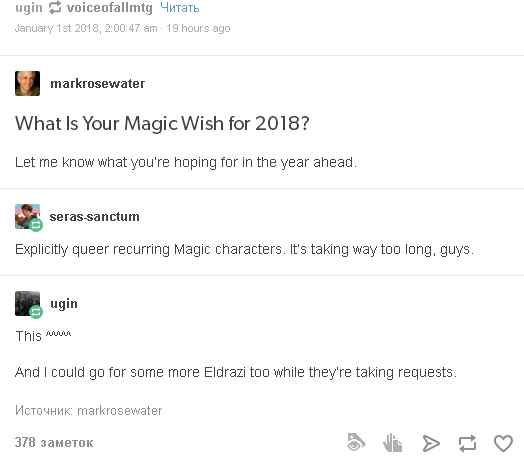Click the green reblog badge on seras-sanctum's avatar
The height and width of the screenshot is (456, 524).
[x=36, y=225]
